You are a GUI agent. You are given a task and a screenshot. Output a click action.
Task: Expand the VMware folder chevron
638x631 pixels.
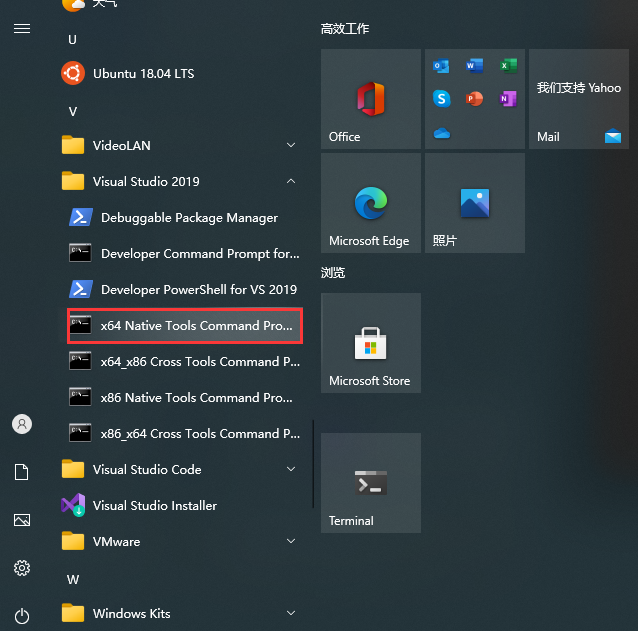tap(291, 542)
